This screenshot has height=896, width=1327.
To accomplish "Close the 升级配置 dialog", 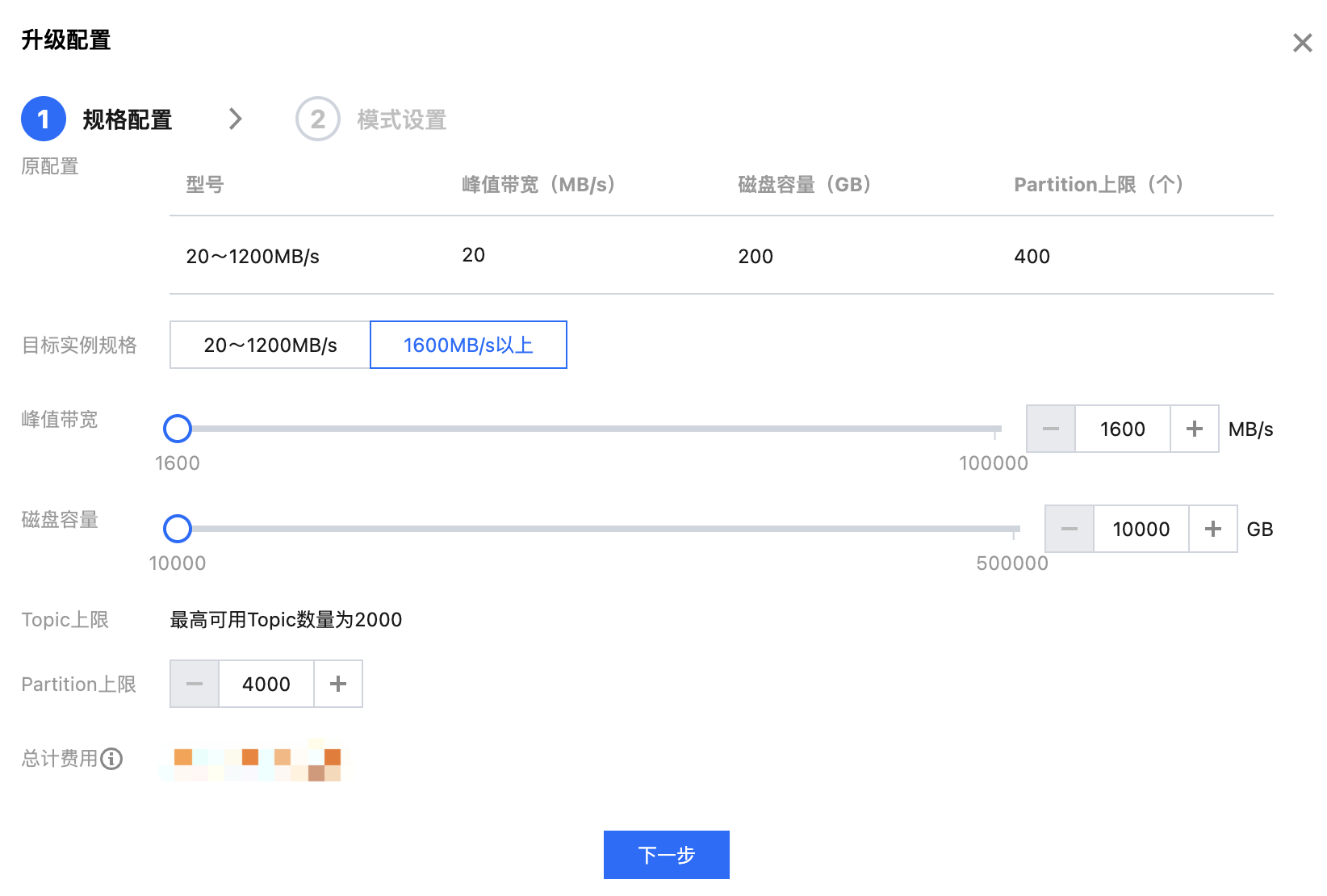I will tap(1302, 42).
